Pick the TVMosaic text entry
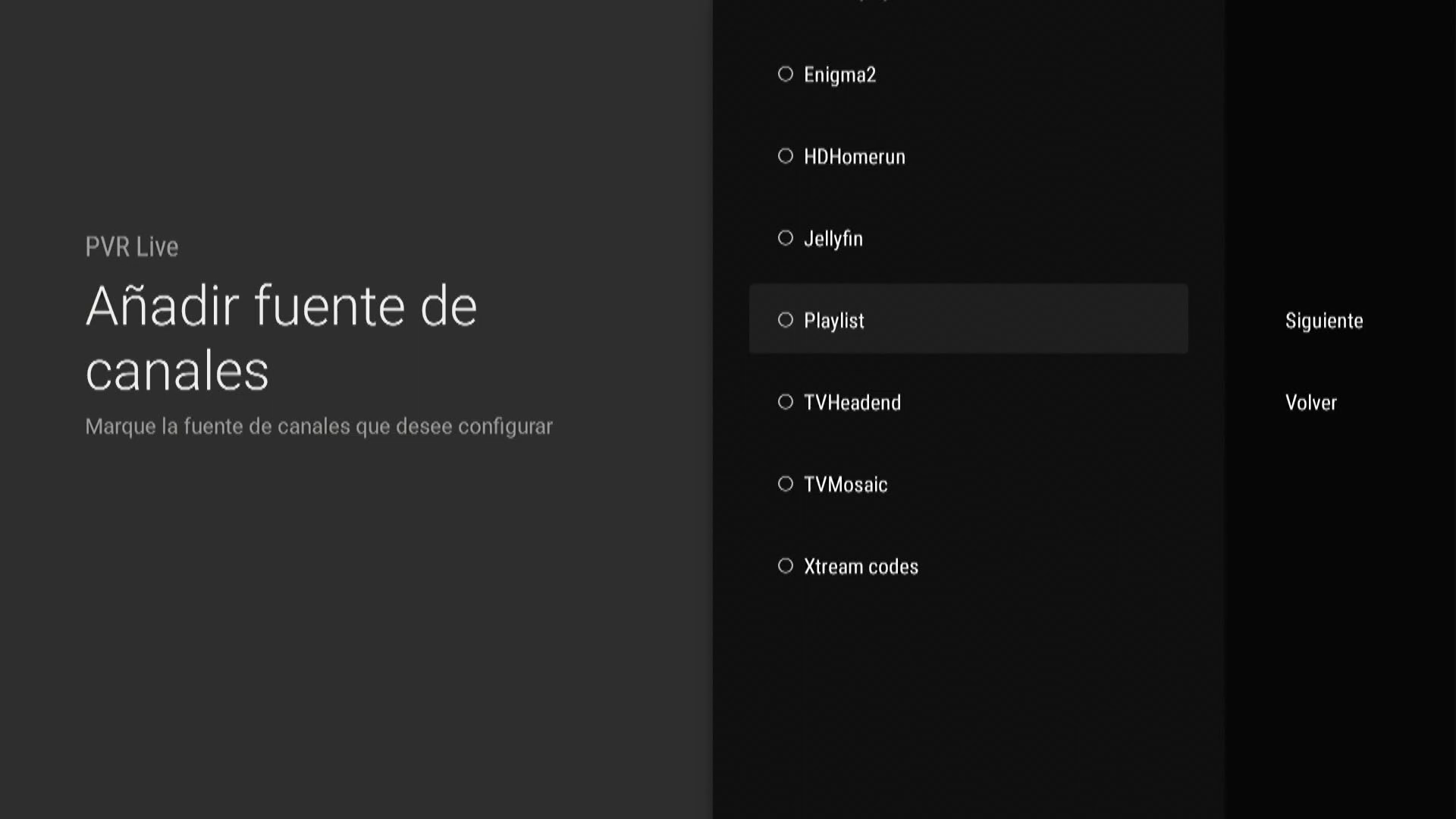This screenshot has width=1456, height=819. coord(845,485)
